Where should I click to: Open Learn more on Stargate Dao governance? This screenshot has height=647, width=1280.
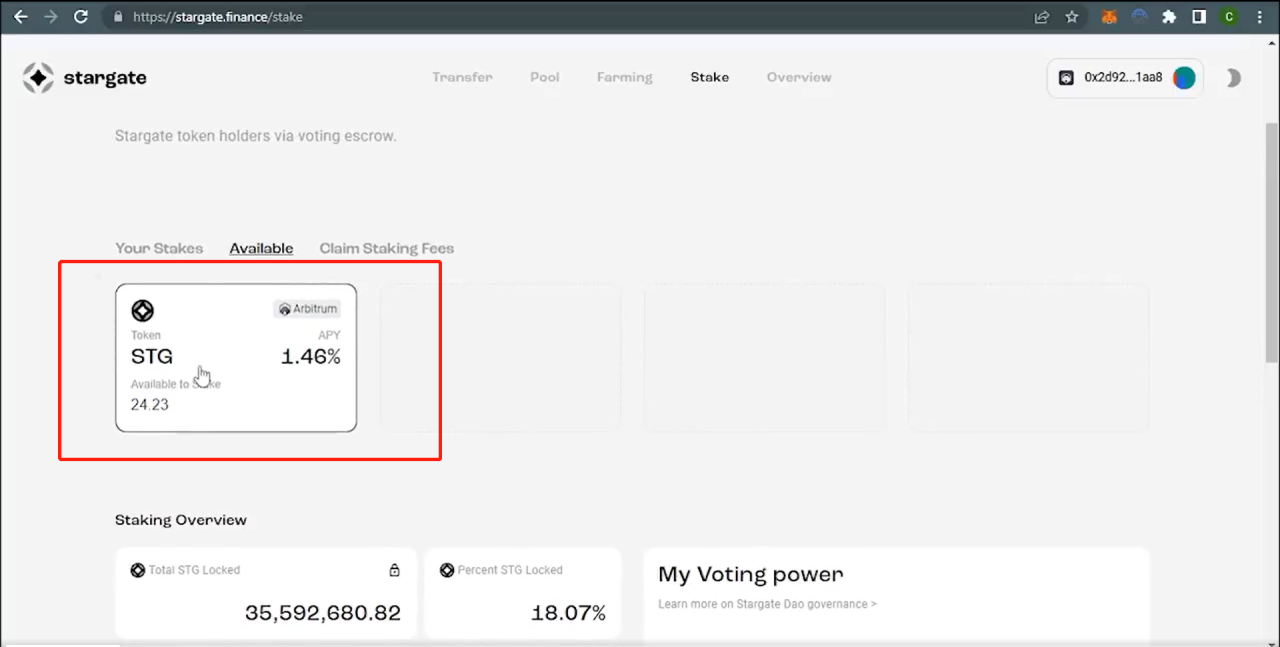click(x=767, y=604)
